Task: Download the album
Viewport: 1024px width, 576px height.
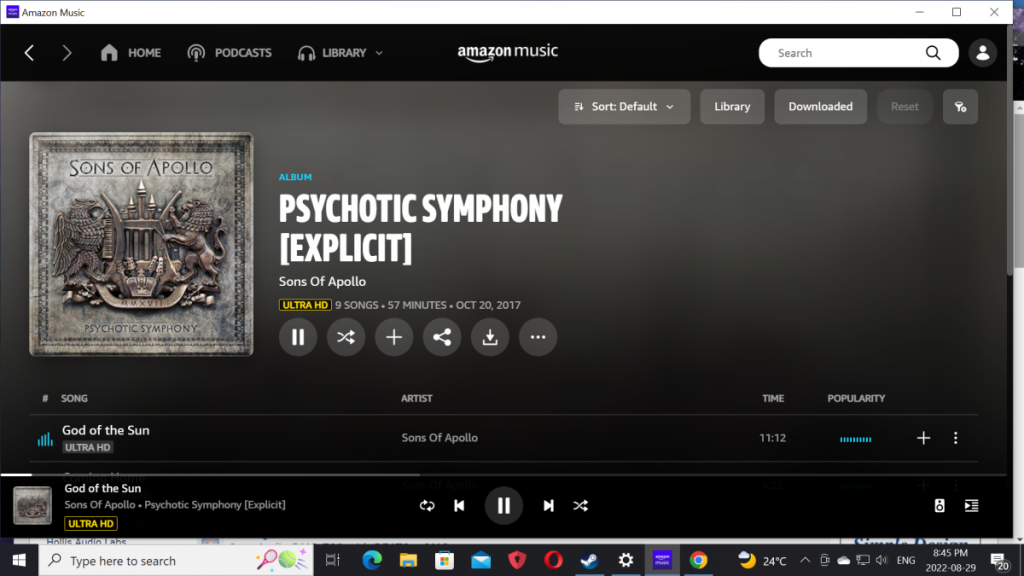Action: coord(490,337)
